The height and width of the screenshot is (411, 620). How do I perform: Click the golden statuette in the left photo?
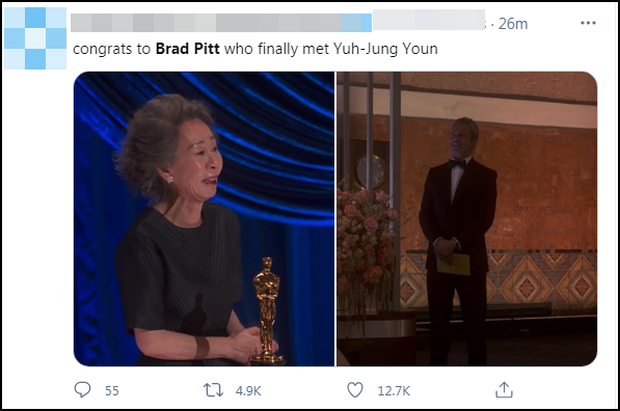click(x=266, y=310)
